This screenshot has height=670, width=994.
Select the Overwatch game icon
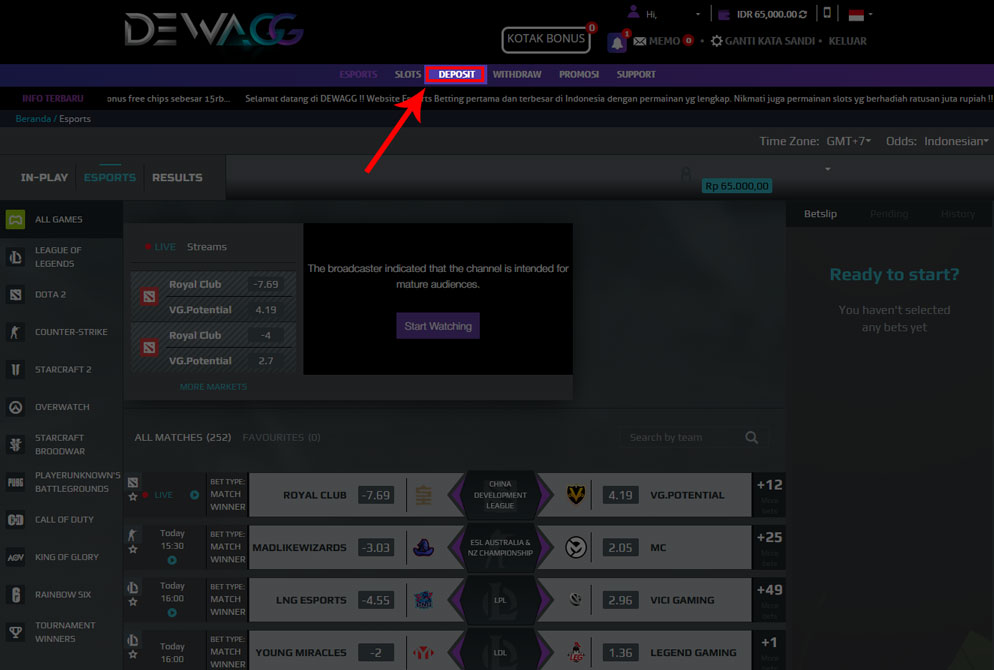coord(15,407)
